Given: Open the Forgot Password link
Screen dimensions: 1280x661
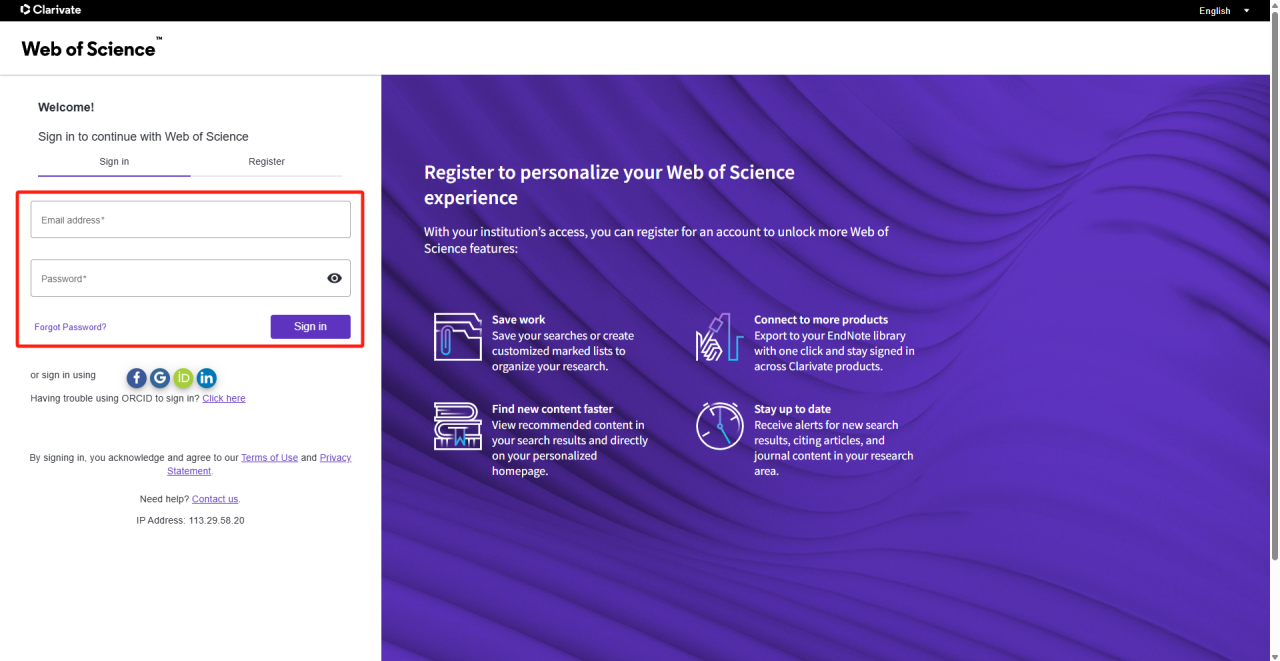Looking at the screenshot, I should [x=70, y=327].
